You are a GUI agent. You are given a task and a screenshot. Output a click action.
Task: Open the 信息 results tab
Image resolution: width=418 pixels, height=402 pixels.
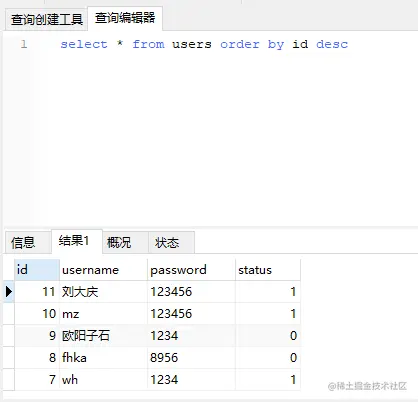[28, 242]
